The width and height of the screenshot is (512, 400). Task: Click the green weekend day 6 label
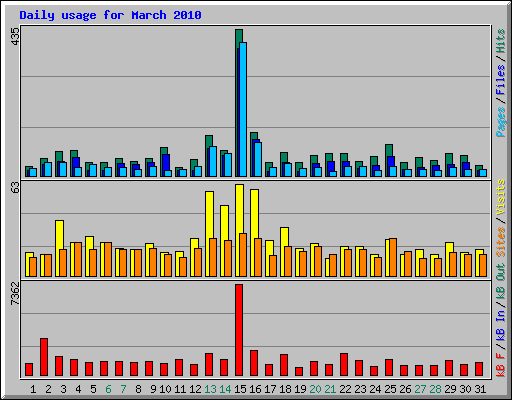108,389
